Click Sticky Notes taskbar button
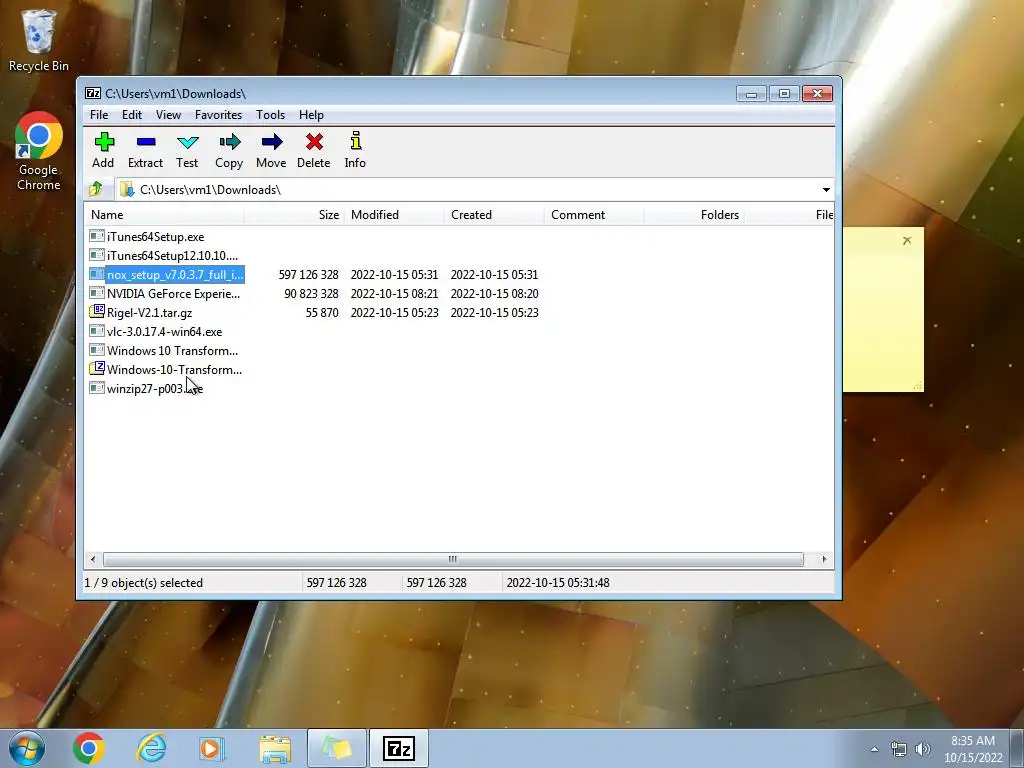This screenshot has height=768, width=1024. point(337,748)
